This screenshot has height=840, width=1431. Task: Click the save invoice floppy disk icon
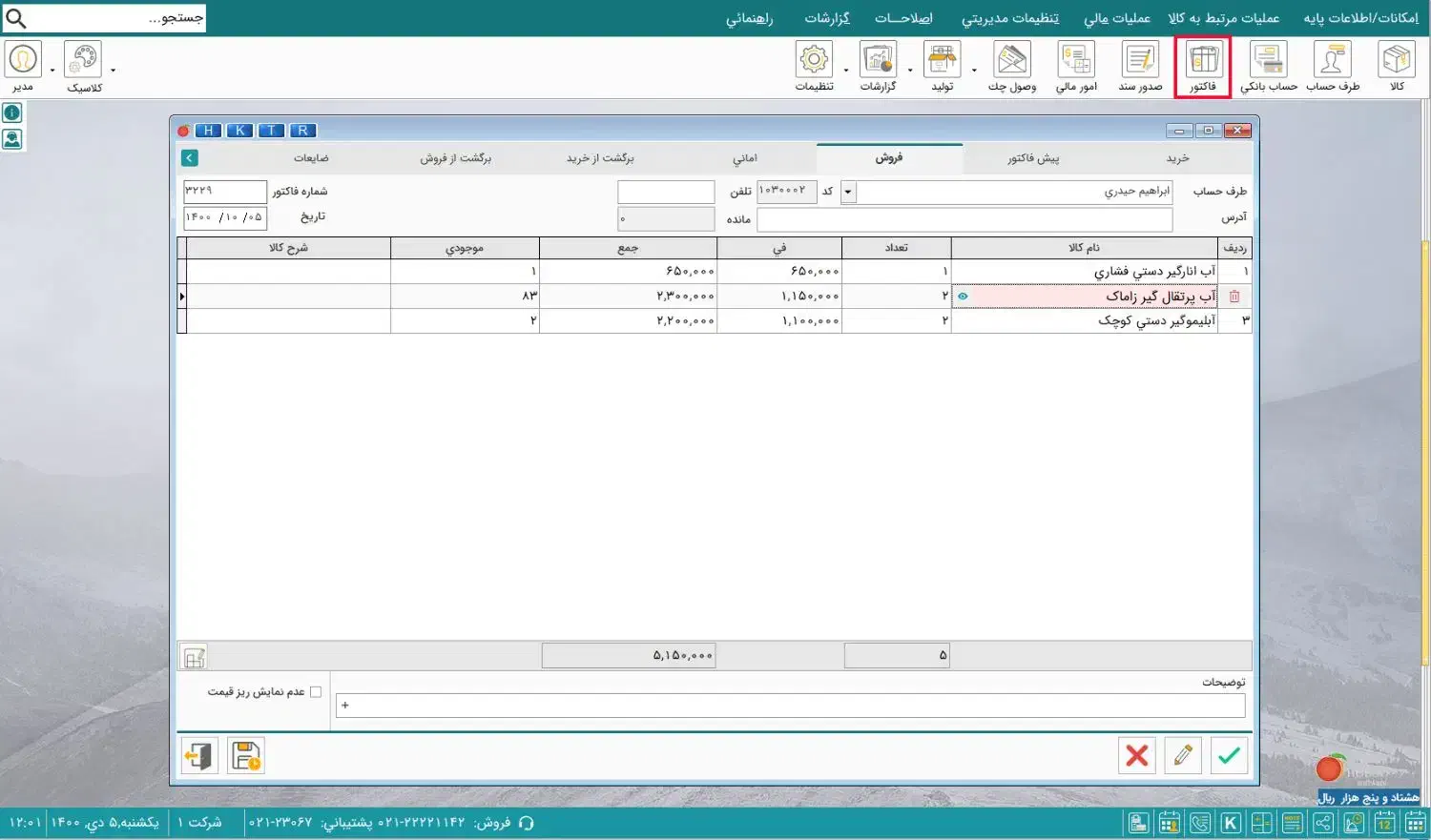click(246, 756)
